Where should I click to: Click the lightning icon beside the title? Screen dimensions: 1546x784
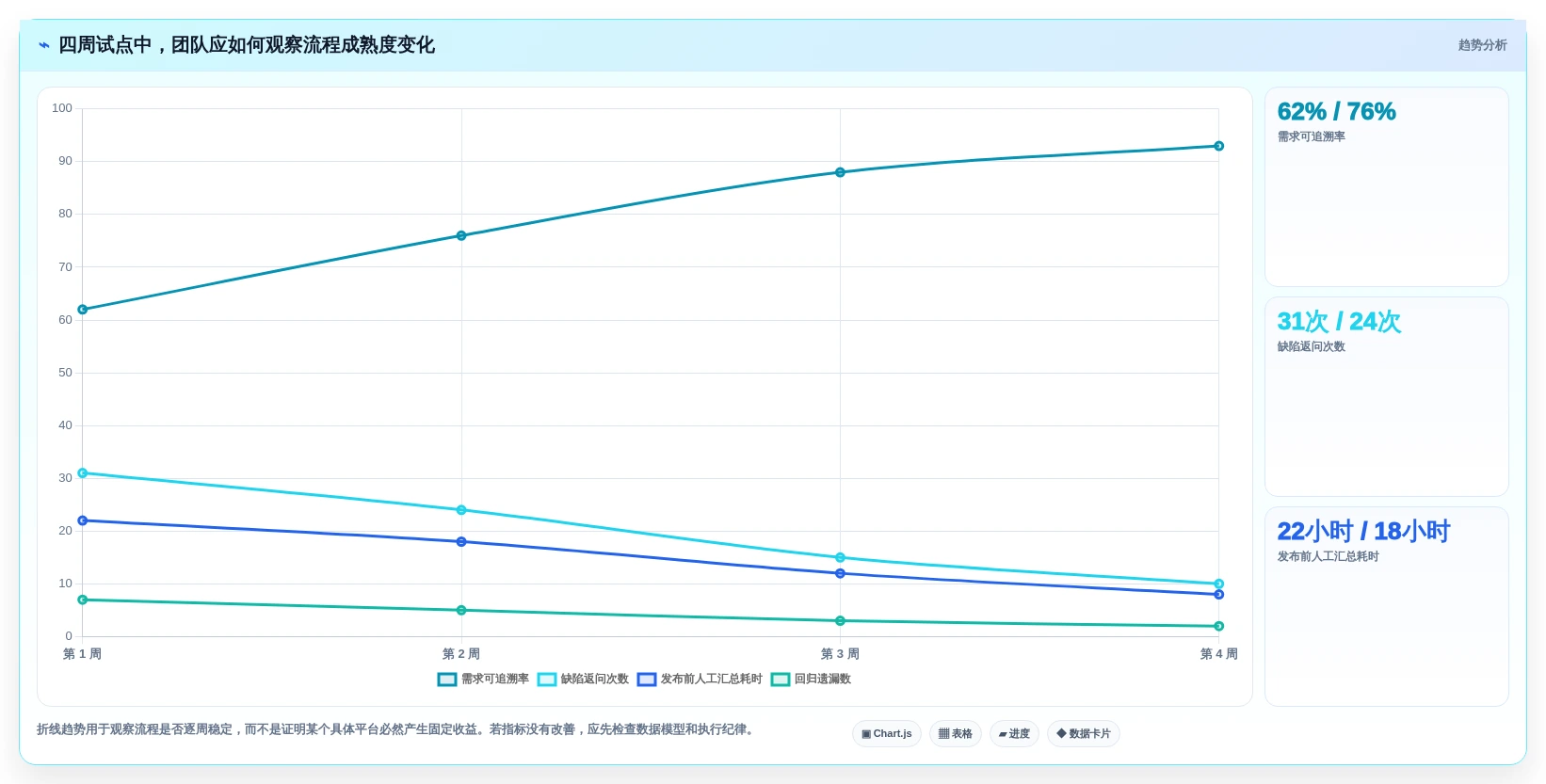(x=43, y=45)
